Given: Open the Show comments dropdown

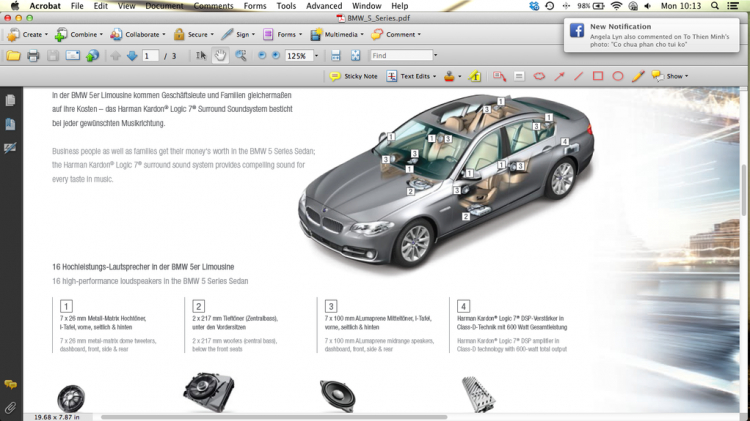Looking at the screenshot, I should (670, 76).
